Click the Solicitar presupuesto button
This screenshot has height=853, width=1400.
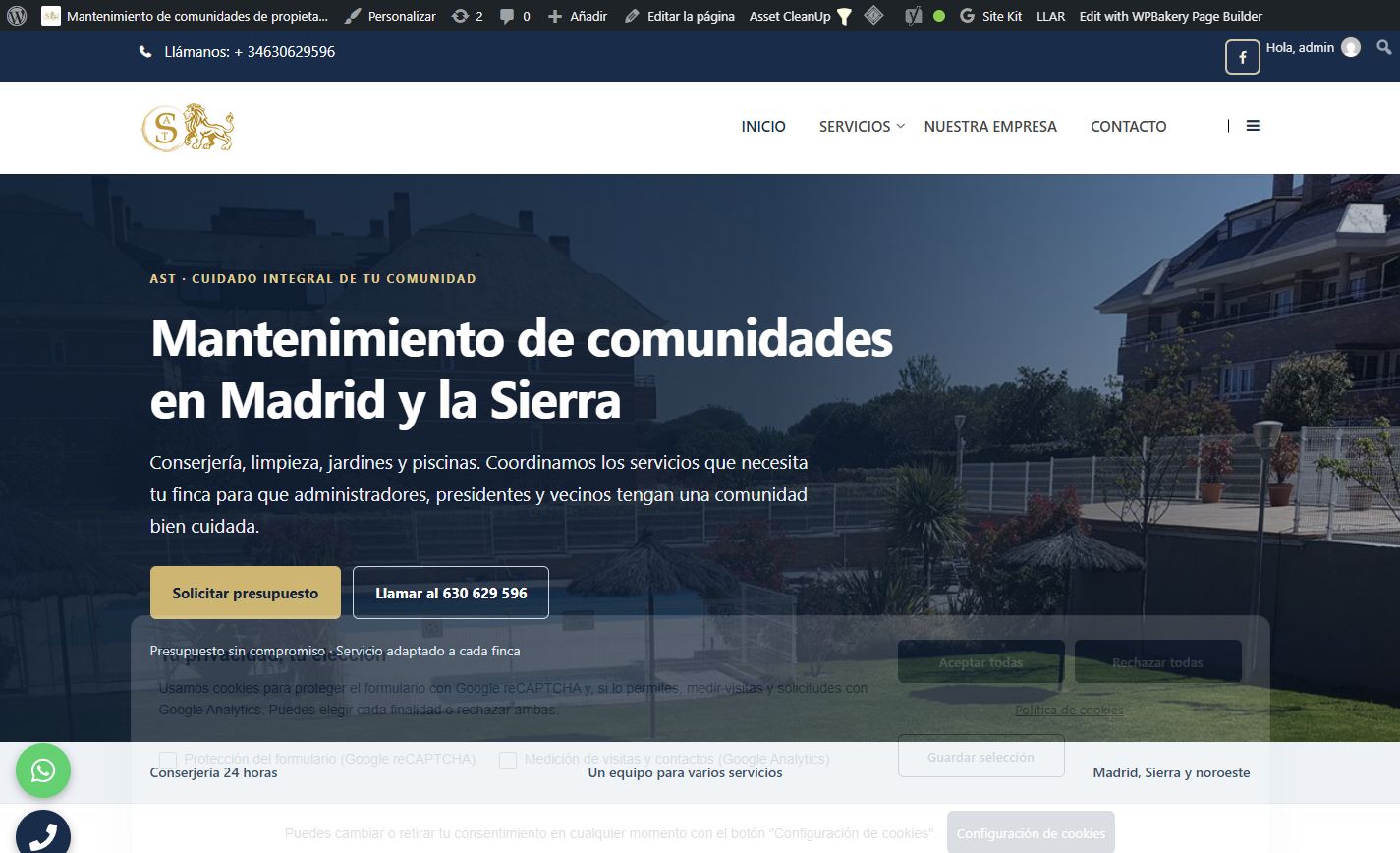pos(246,593)
